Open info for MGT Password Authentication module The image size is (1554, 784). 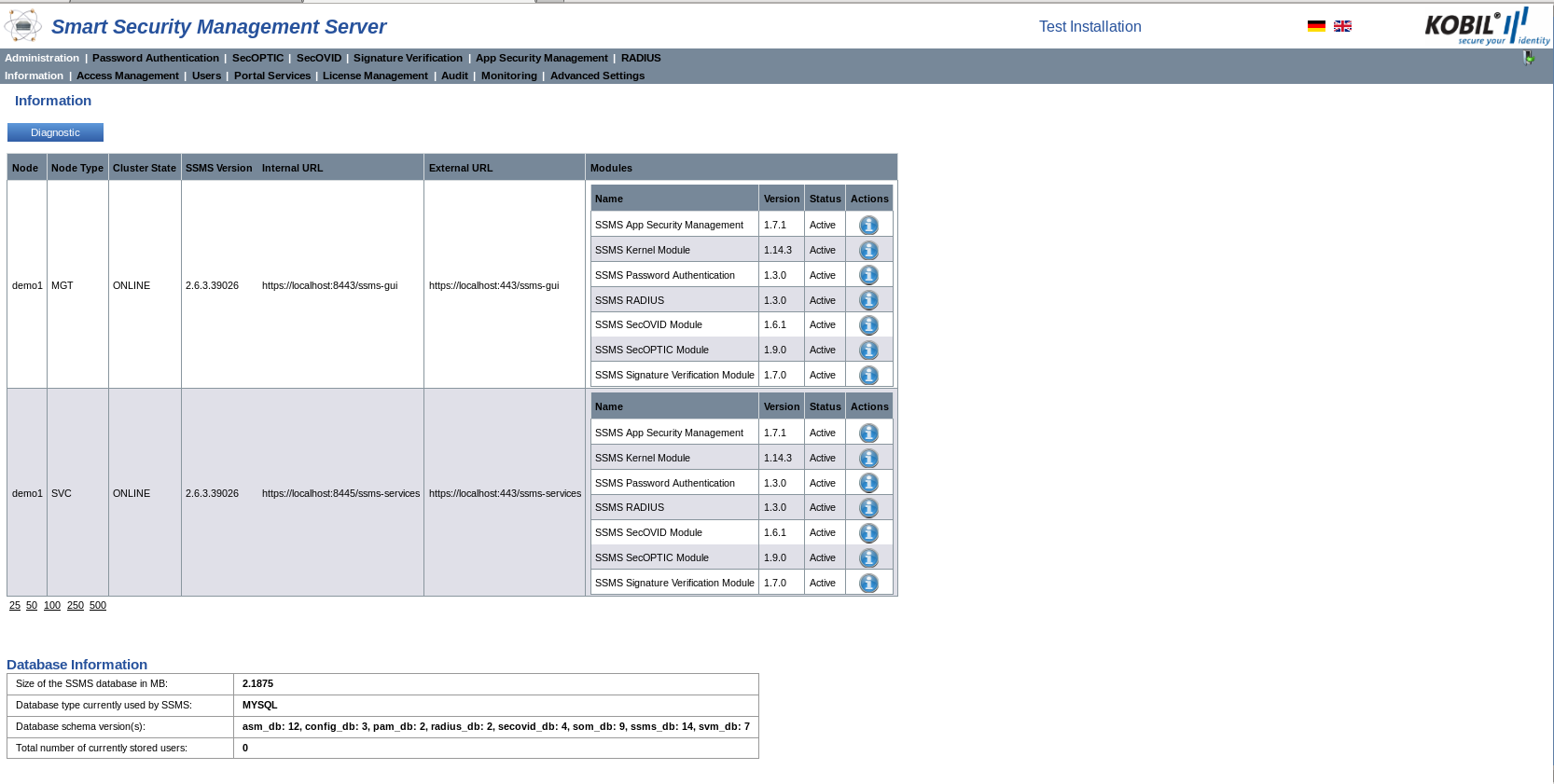[x=868, y=275]
